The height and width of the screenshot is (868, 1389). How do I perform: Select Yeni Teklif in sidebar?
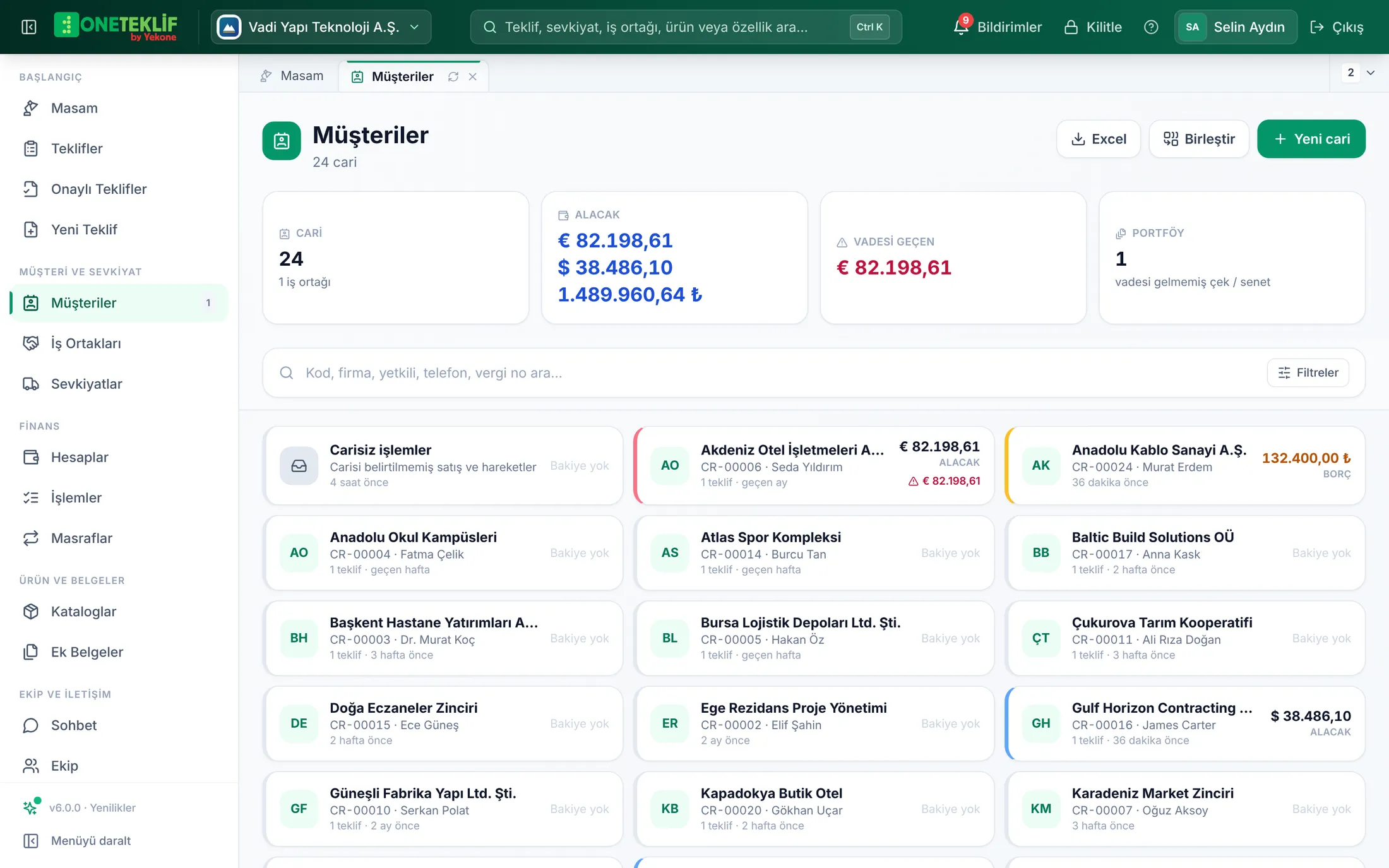(x=119, y=229)
